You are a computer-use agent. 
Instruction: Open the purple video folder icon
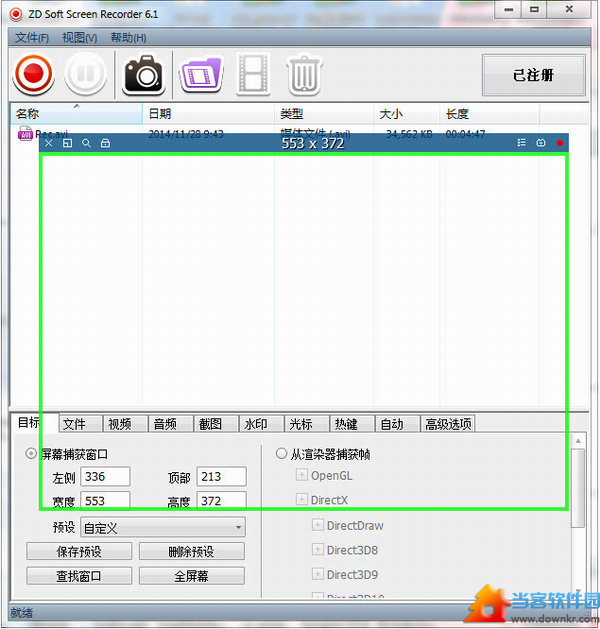(x=201, y=75)
